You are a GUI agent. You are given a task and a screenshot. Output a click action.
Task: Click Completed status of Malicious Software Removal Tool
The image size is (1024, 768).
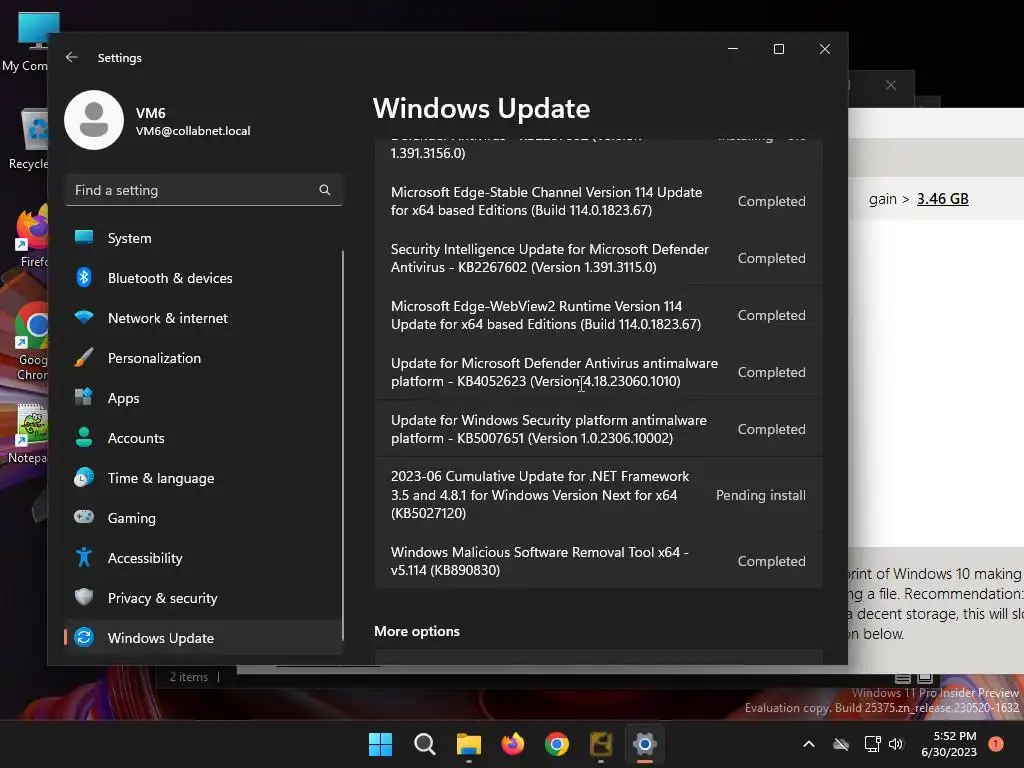(x=771, y=561)
